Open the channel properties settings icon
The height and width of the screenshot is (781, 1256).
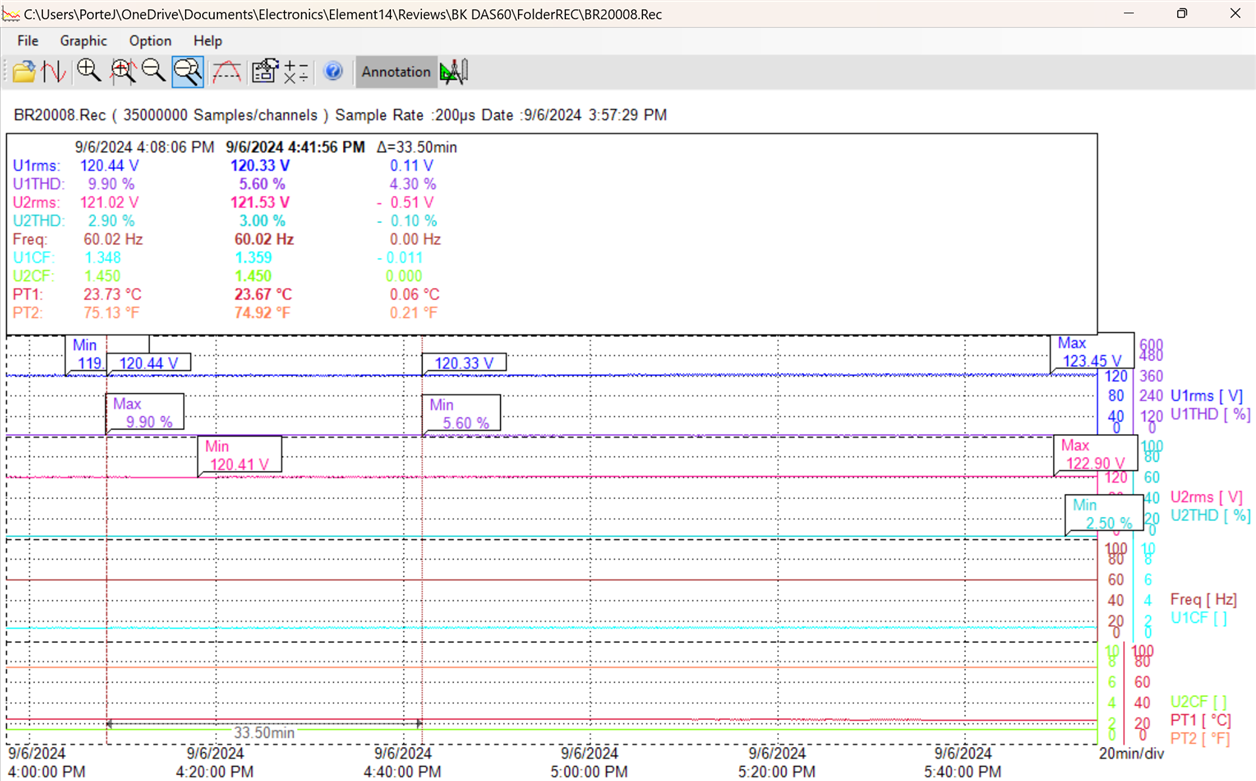[264, 71]
